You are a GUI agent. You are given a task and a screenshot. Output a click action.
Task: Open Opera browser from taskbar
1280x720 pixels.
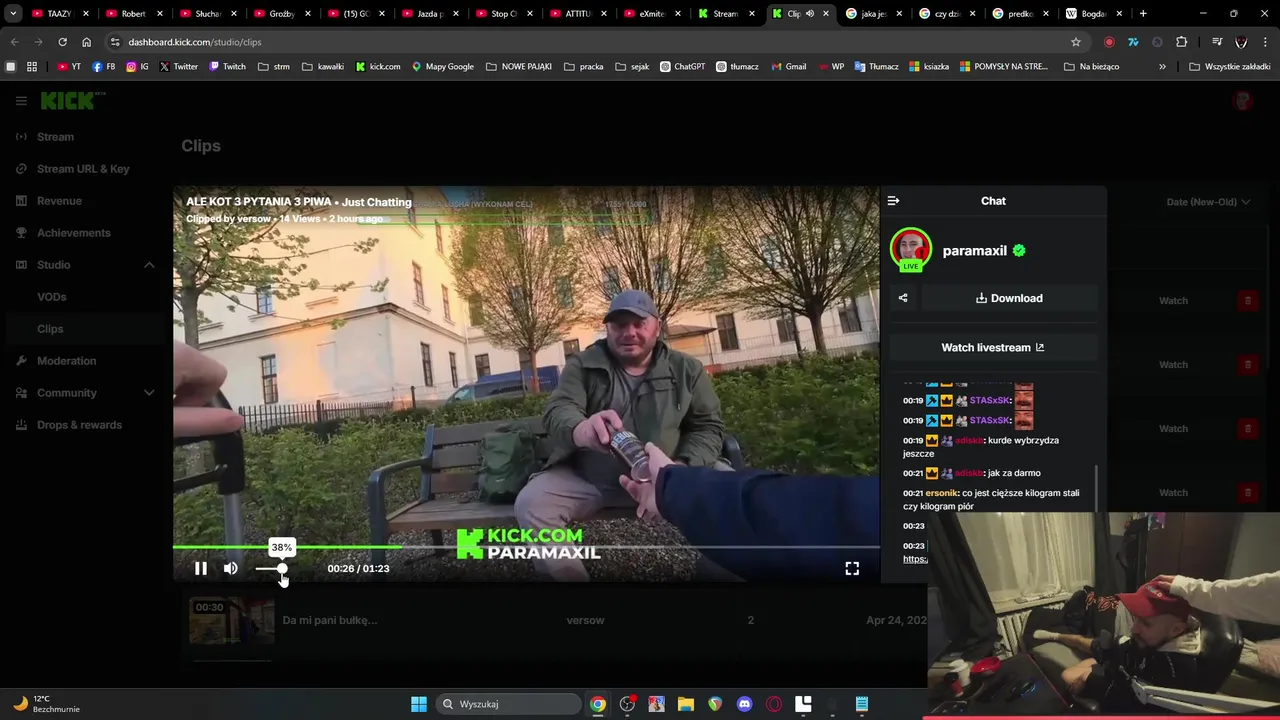point(774,704)
